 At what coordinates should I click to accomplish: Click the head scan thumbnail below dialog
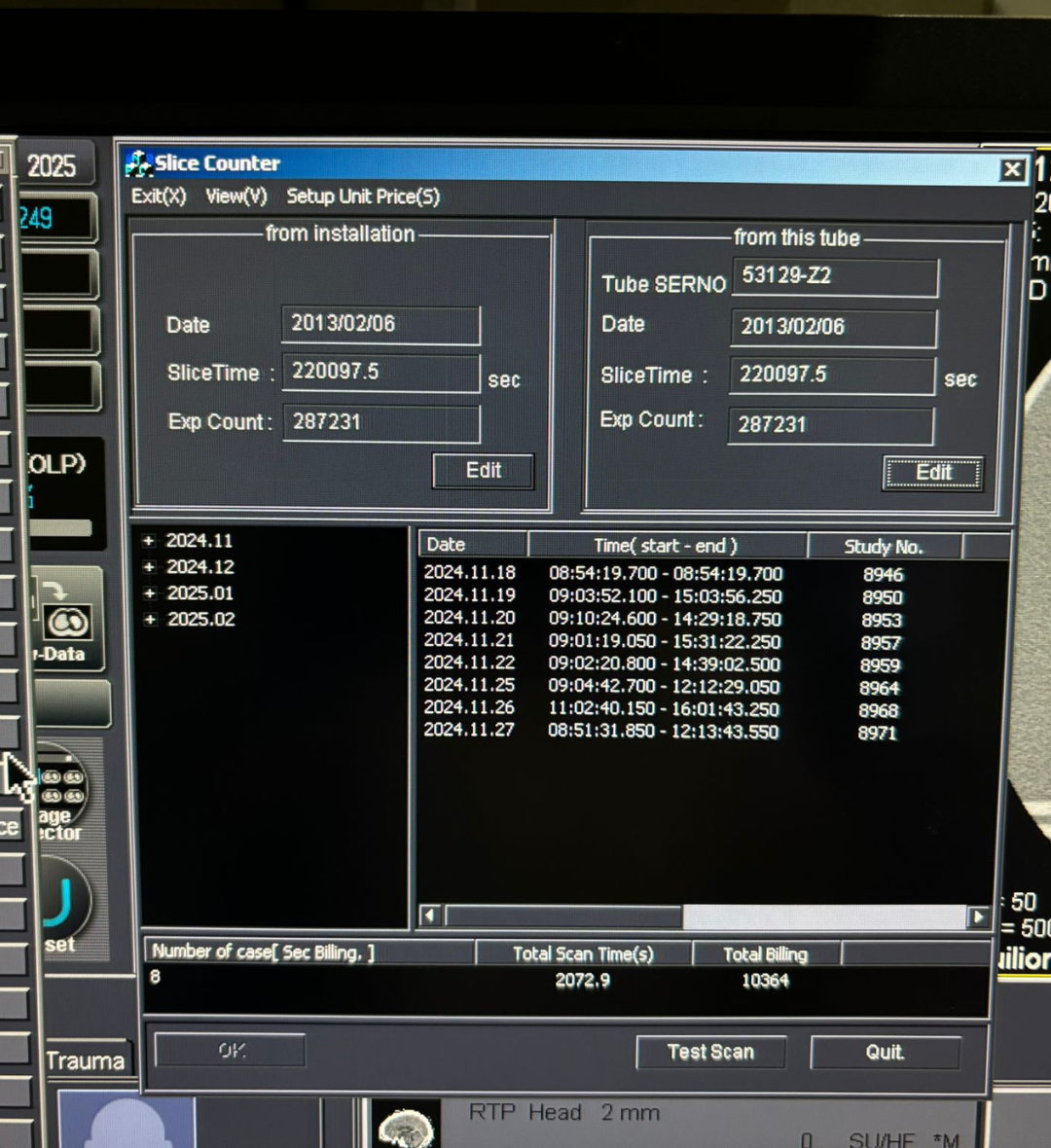coord(405,1125)
